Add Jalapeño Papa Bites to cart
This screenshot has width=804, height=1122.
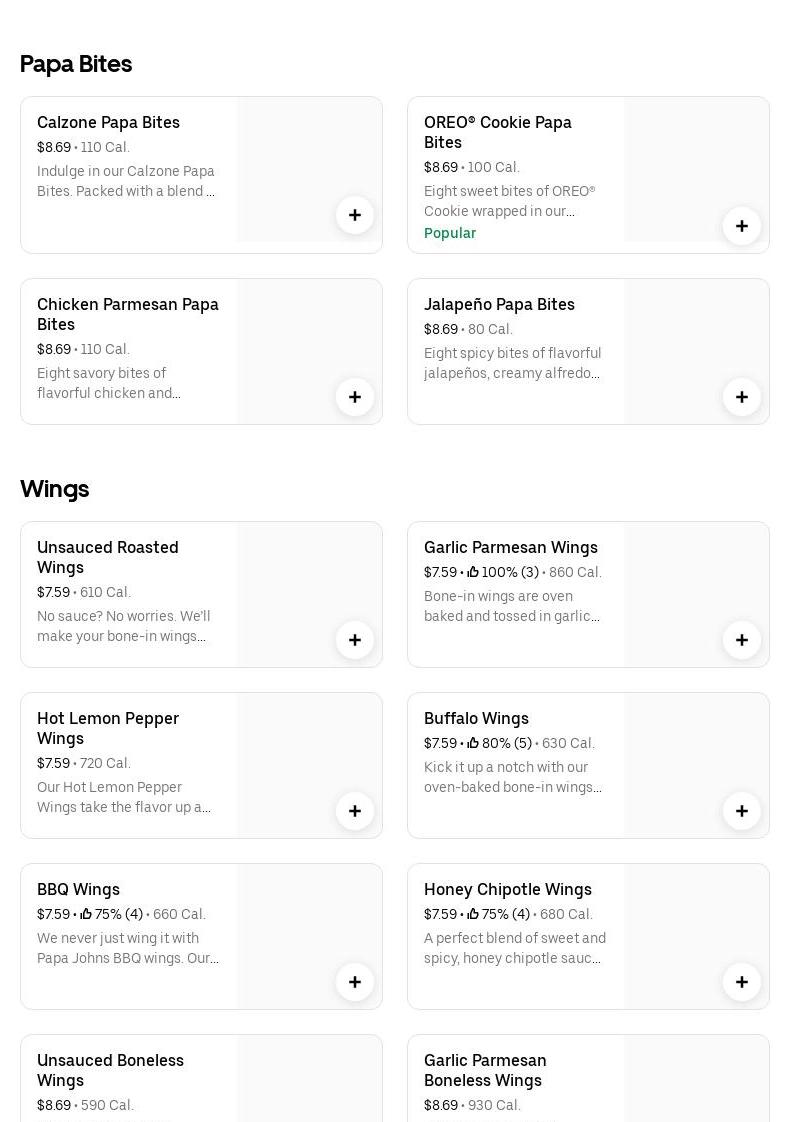(742, 397)
